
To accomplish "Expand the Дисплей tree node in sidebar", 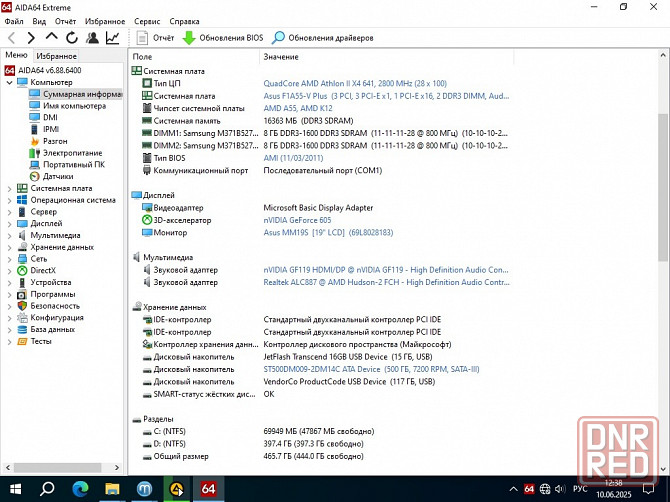I will pyautogui.click(x=9, y=223).
